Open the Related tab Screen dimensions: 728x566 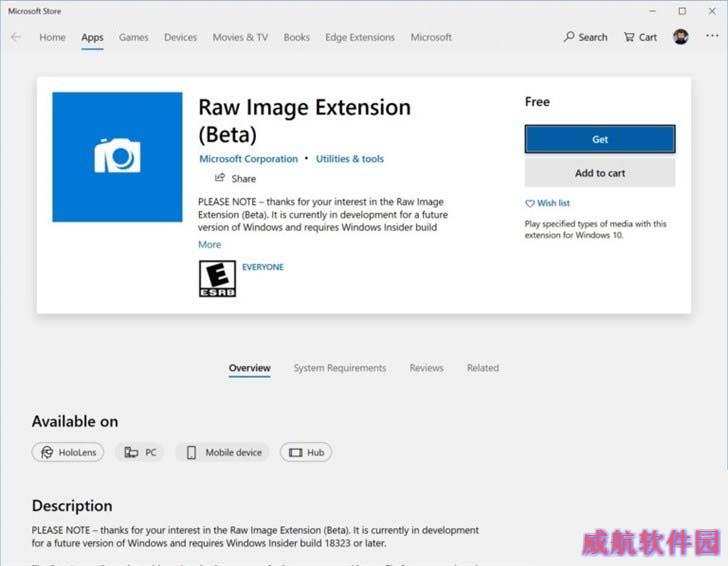pos(483,368)
